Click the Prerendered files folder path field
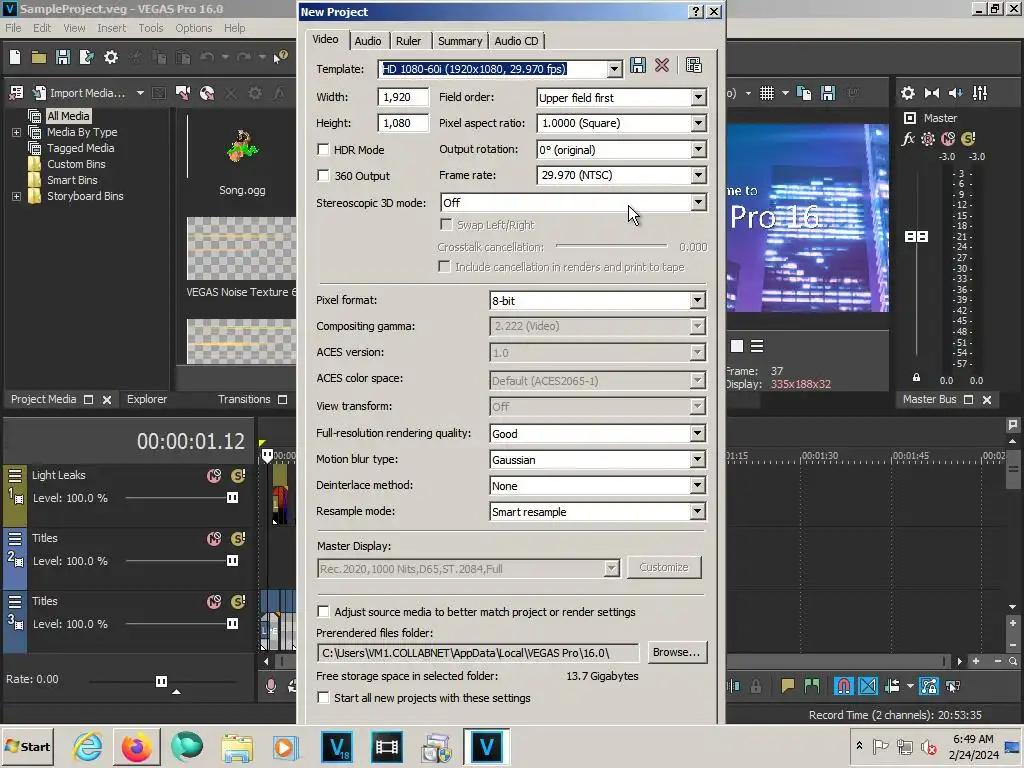The height and width of the screenshot is (768, 1024). [477, 652]
